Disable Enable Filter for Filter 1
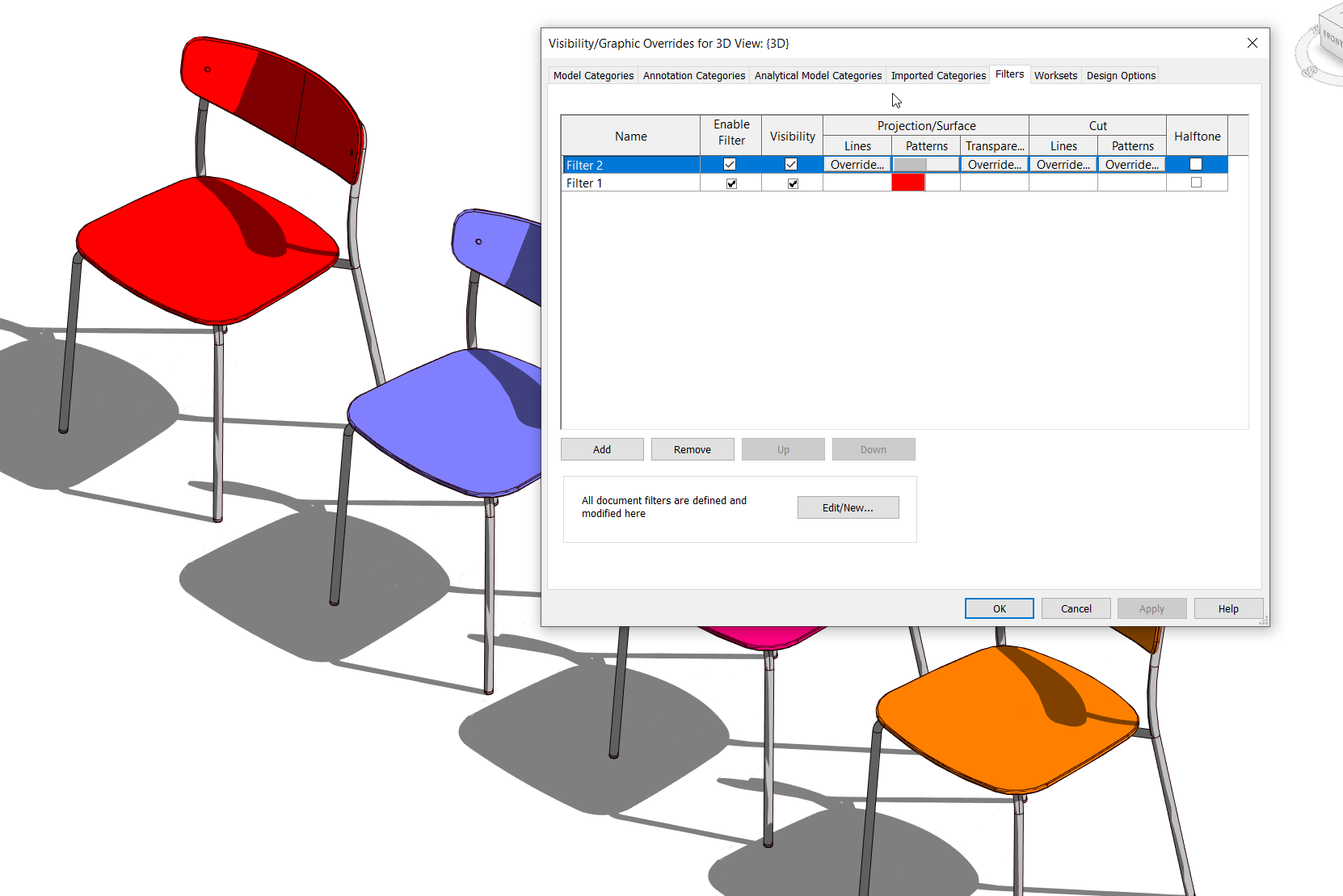 [x=731, y=183]
